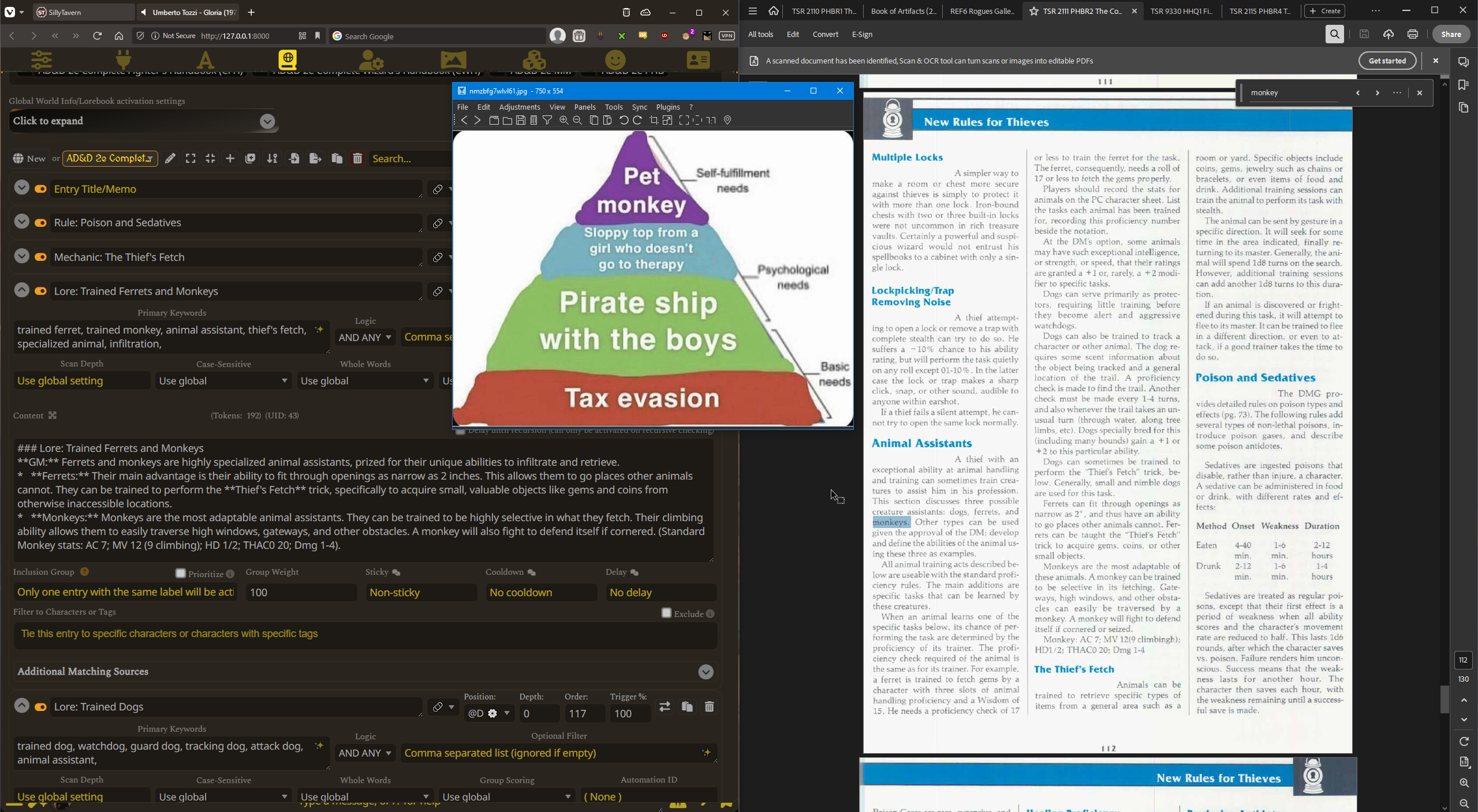
Task: Open the AD&D 2e Complete lorebook dropdown
Action: 110,159
